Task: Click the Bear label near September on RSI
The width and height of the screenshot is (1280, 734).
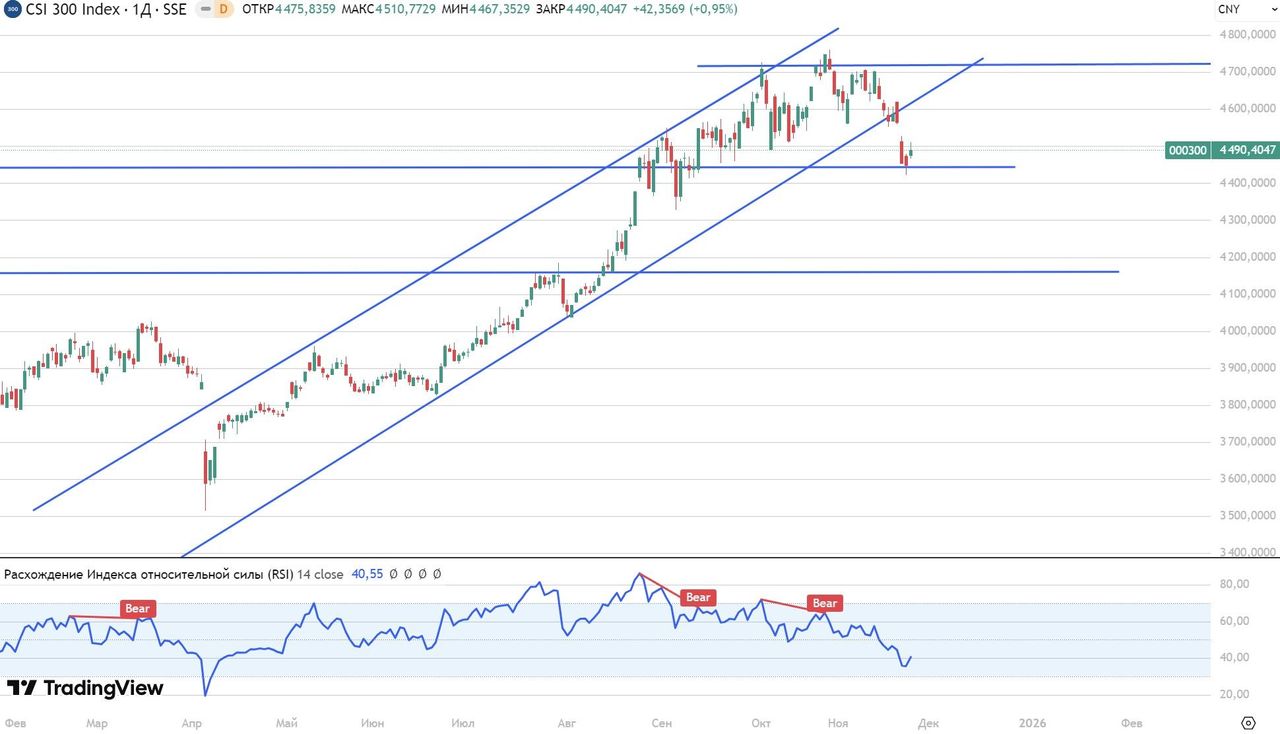Action: (x=697, y=598)
